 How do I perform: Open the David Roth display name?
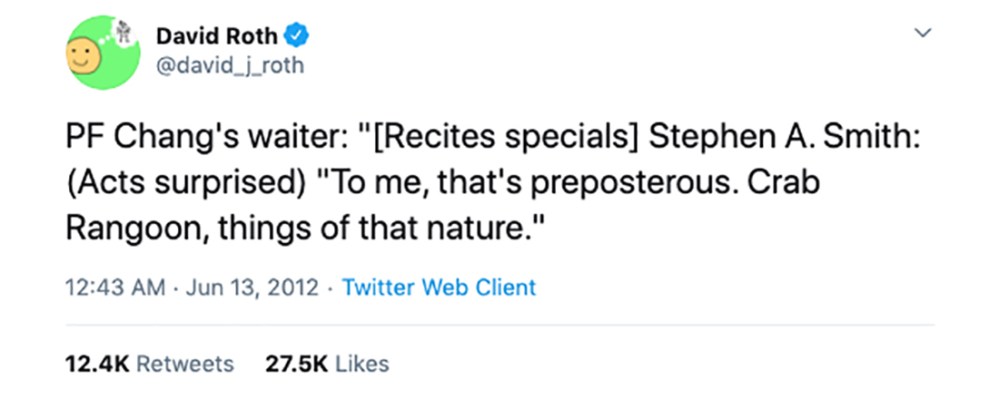[x=217, y=36]
